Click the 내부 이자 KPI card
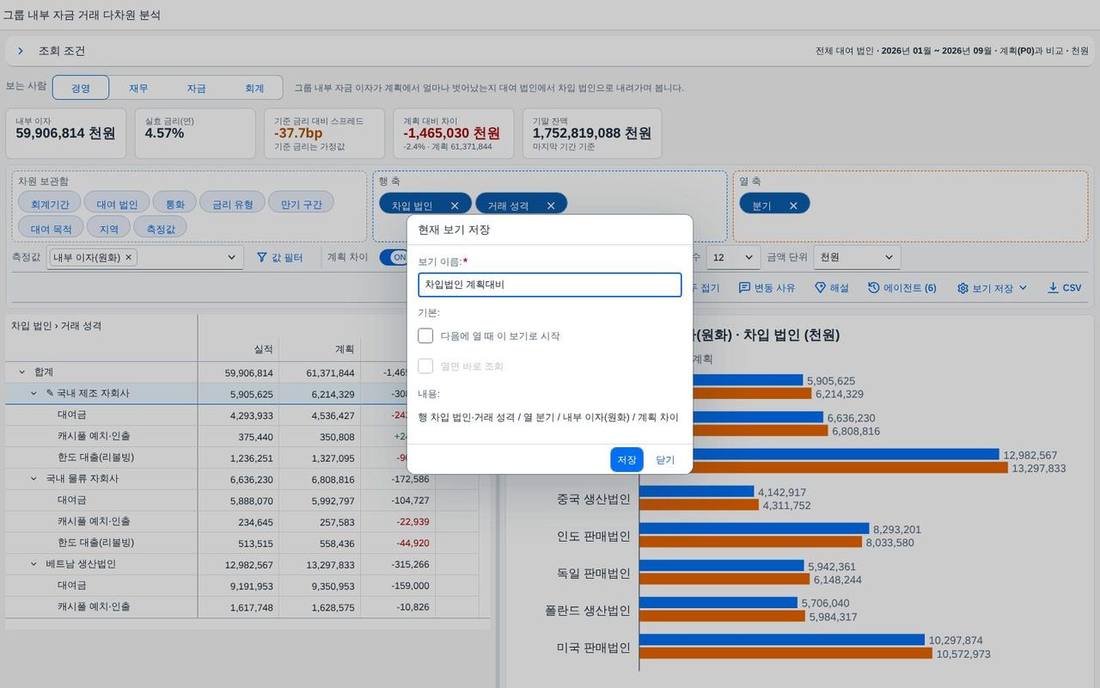The image size is (1100, 688). (x=66, y=133)
